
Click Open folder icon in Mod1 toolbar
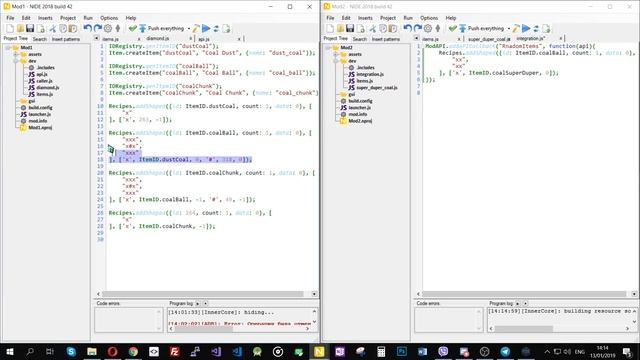20,29
